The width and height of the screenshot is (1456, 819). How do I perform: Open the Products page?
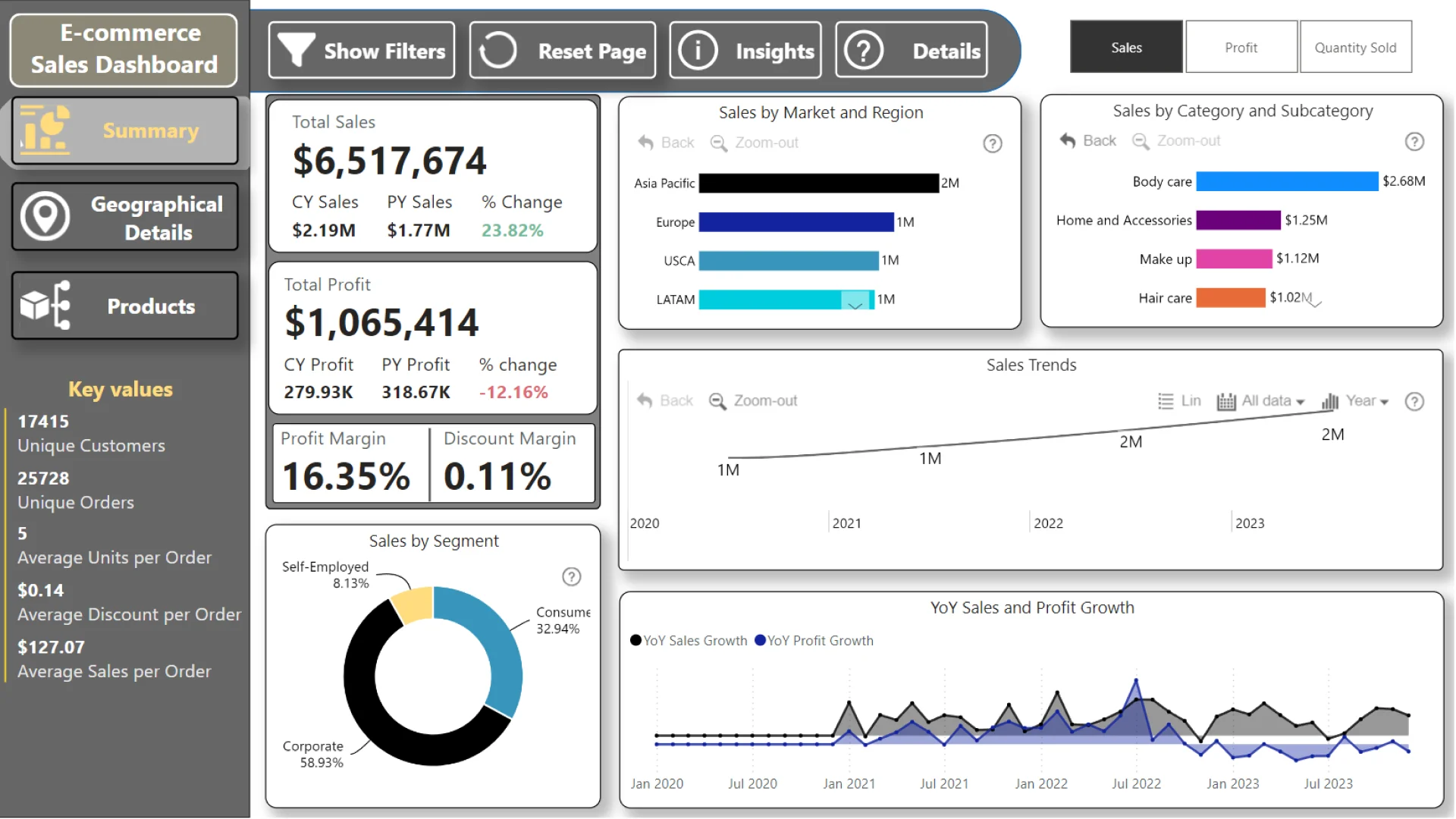pos(125,306)
